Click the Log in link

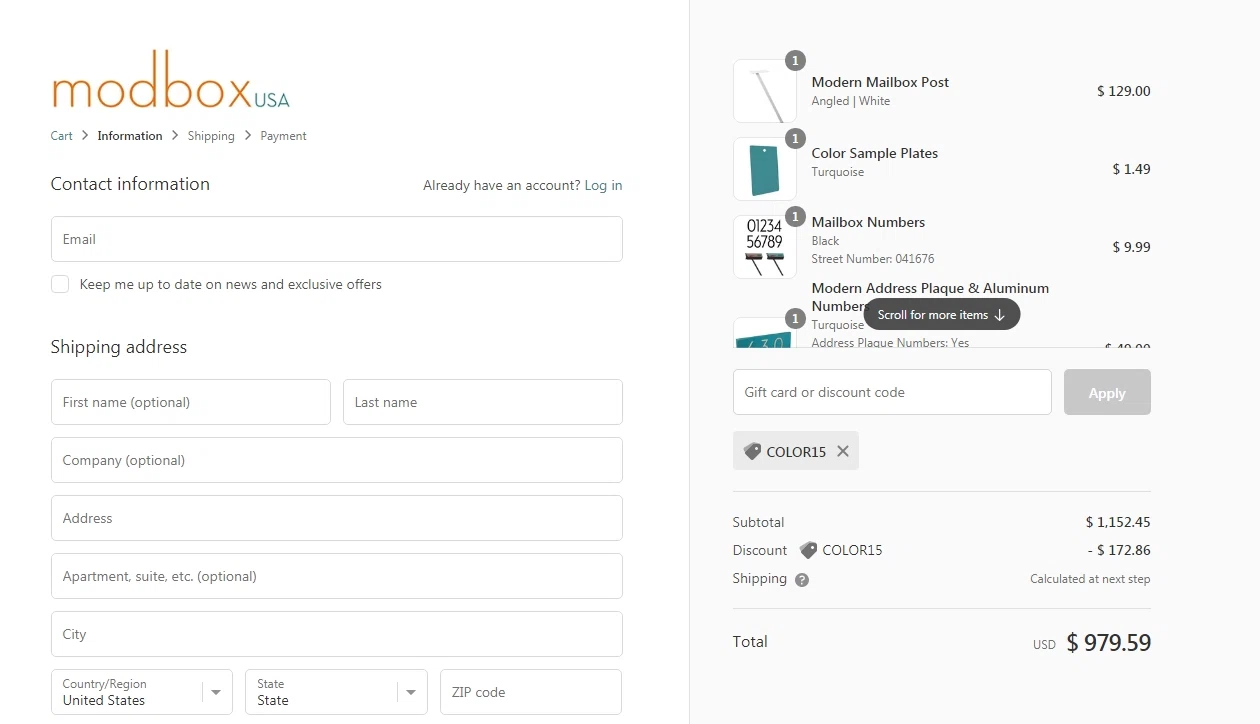[603, 185]
